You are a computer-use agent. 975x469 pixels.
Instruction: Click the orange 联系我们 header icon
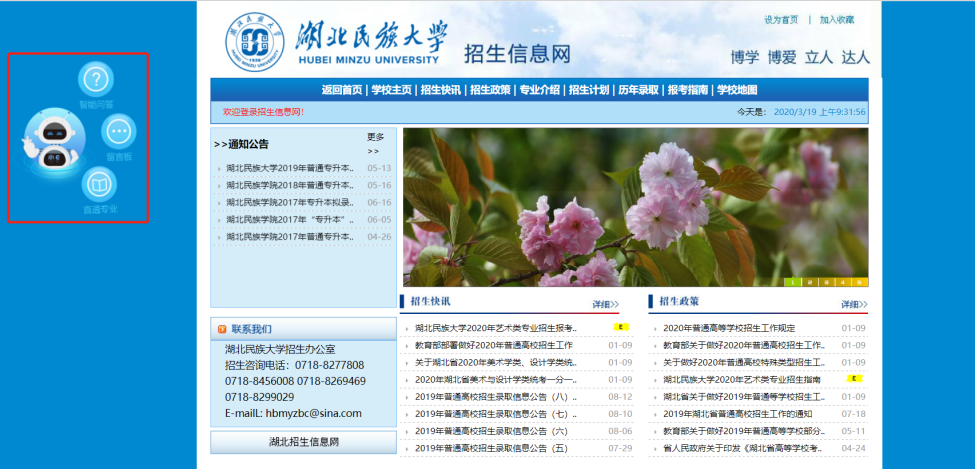221,329
